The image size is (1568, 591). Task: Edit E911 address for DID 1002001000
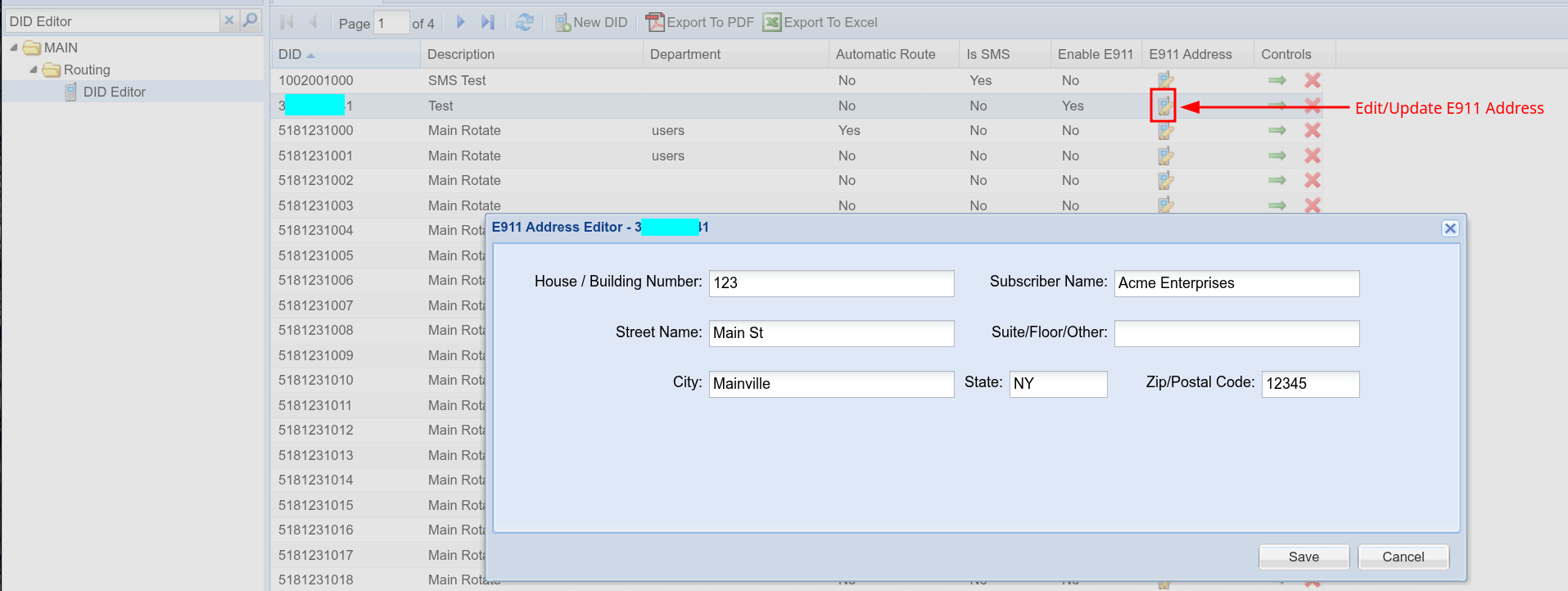pyautogui.click(x=1165, y=80)
